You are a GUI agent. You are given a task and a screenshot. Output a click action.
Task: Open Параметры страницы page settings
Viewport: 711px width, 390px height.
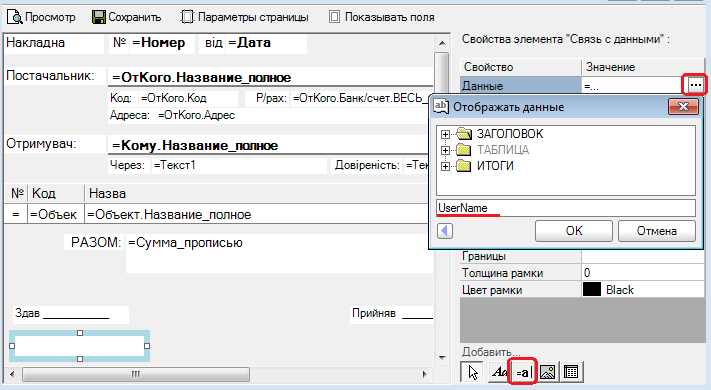(x=244, y=17)
